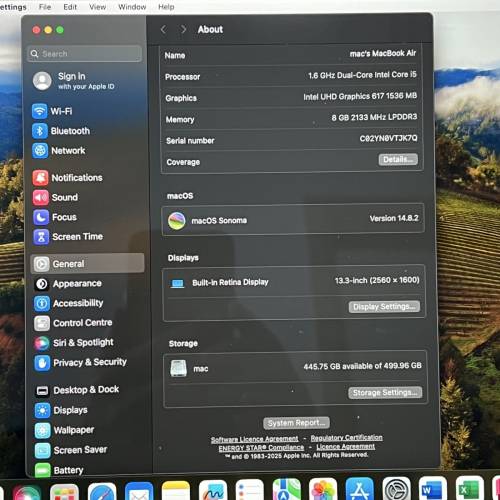The width and height of the screenshot is (500, 500).
Task: Open Maps app in the Dock
Action: (286, 490)
